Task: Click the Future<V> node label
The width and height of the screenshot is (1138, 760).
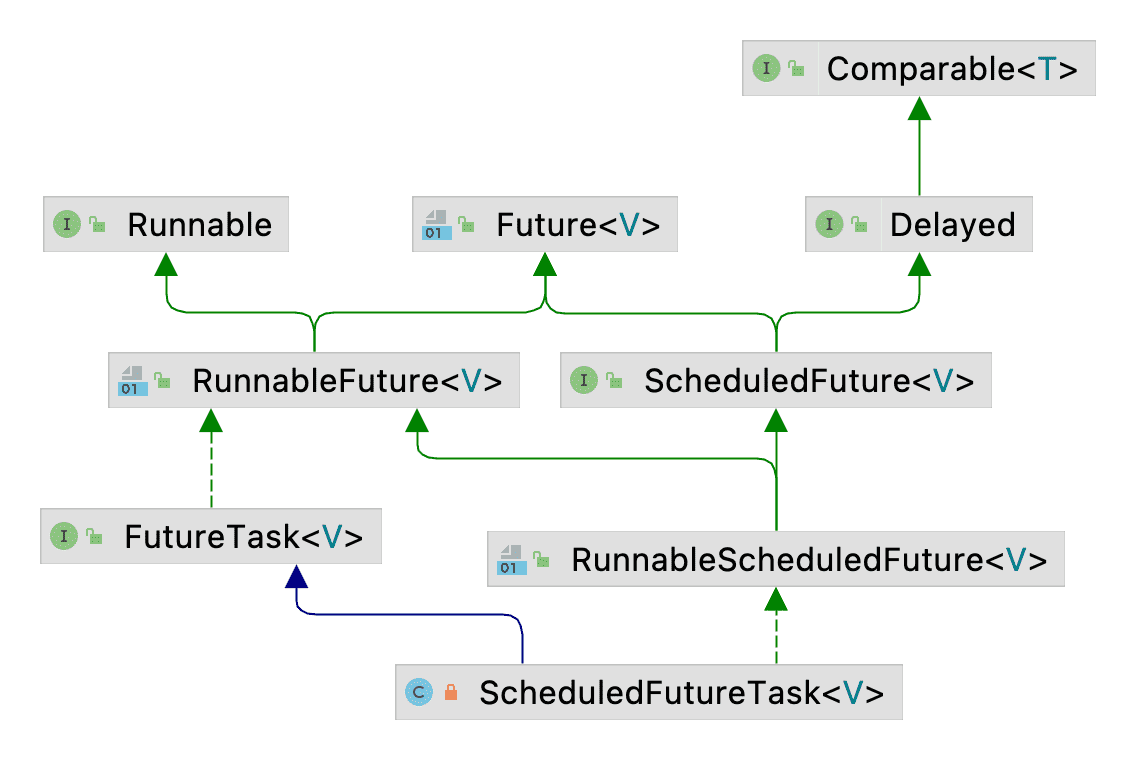Action: tap(578, 224)
